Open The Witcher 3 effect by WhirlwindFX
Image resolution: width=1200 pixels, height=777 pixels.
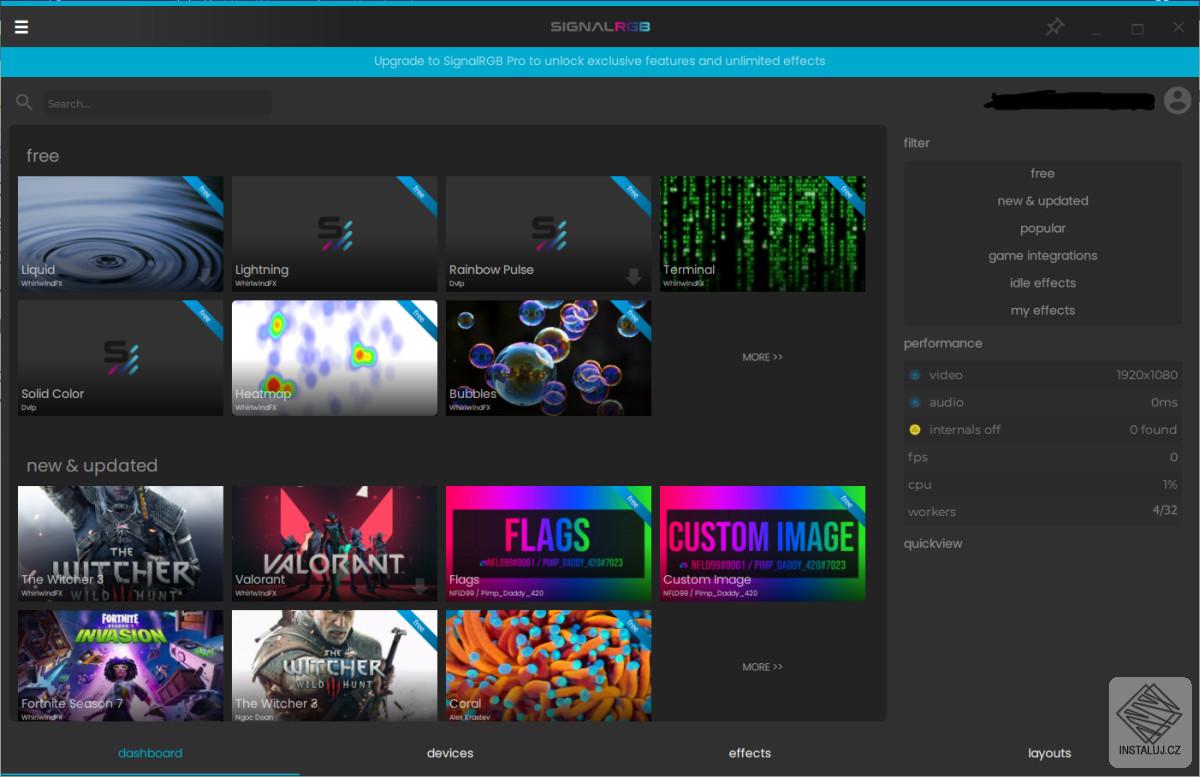121,544
